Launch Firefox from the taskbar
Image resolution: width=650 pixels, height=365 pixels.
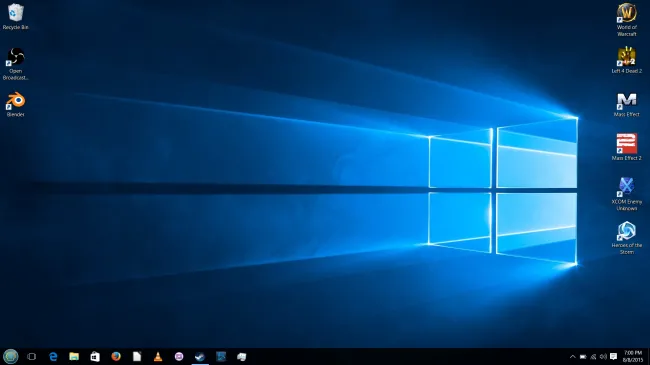click(116, 356)
